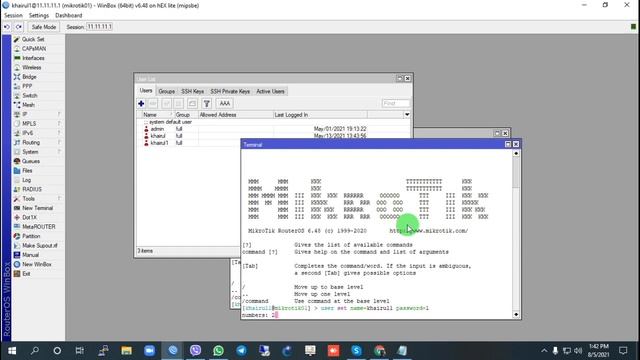Click Exit in the sidebar
This screenshot has width=640, height=360.
pos(26,274)
